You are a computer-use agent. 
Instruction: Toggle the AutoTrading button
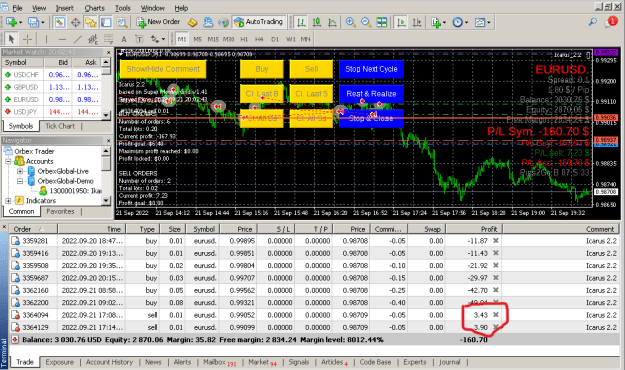pos(259,22)
